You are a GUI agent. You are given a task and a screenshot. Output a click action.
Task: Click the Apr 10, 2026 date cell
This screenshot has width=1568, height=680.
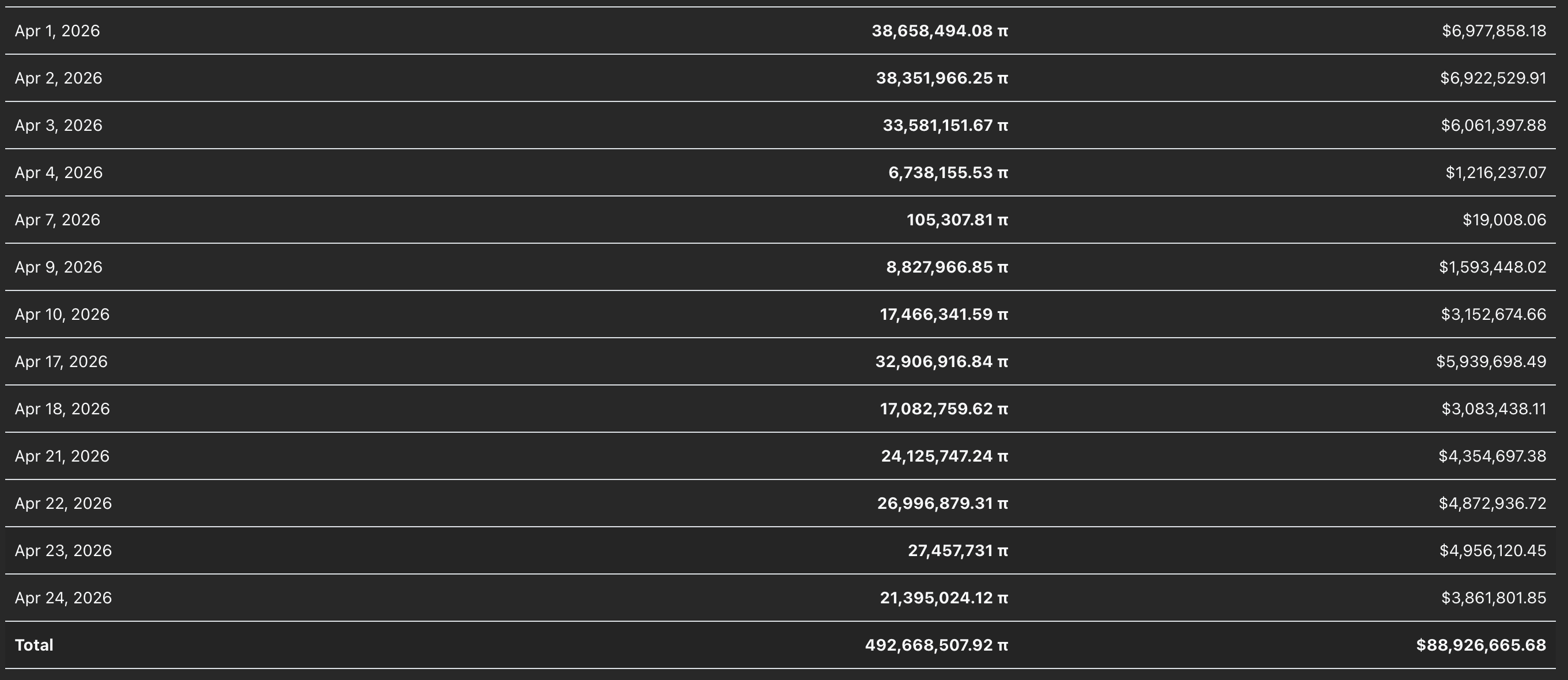[62, 315]
